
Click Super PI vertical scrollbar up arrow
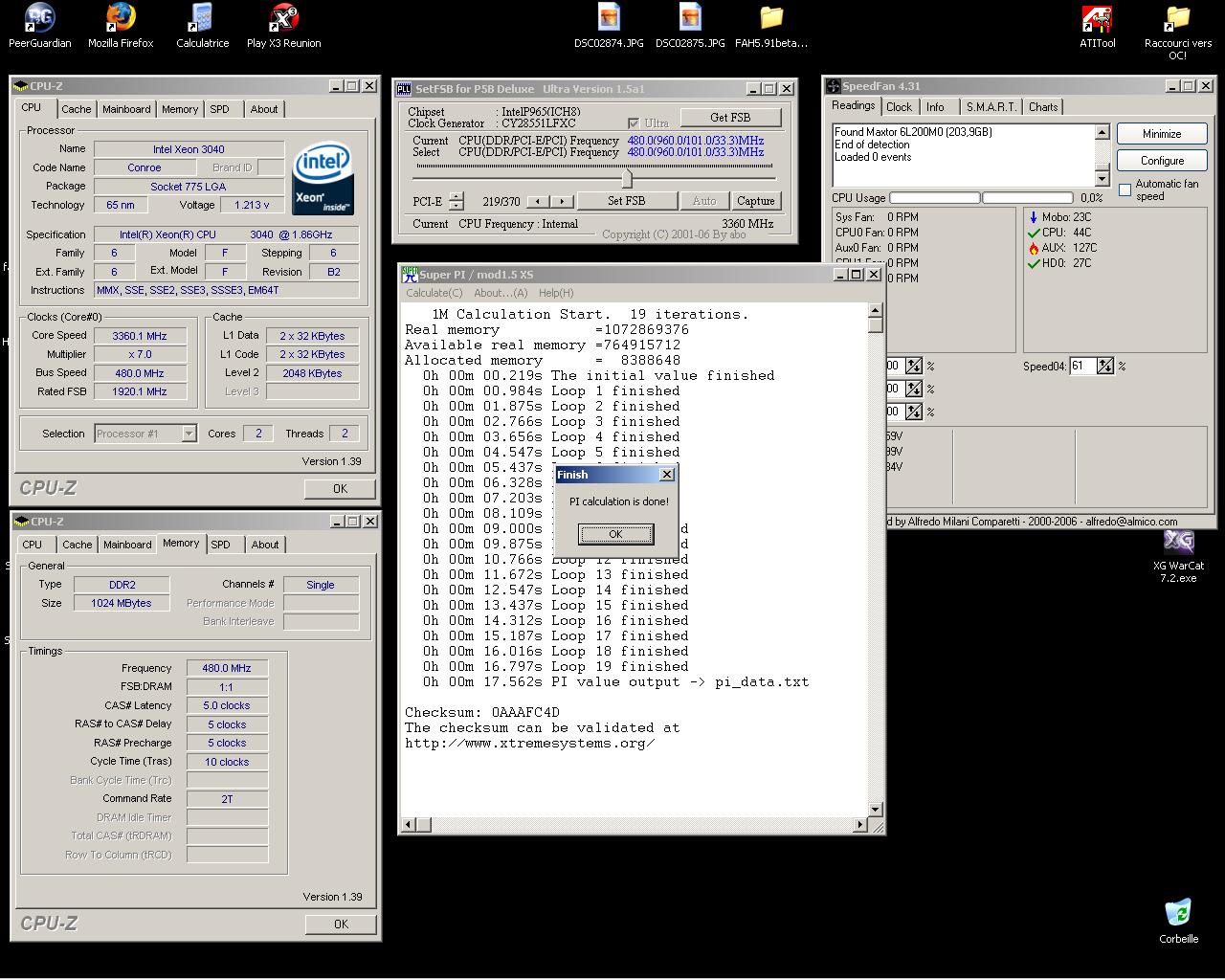coord(875,310)
